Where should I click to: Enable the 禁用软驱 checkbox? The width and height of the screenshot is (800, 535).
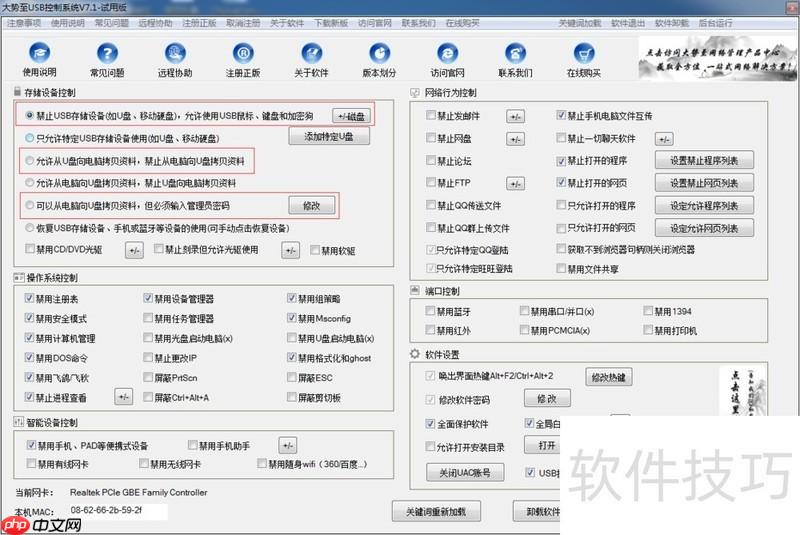pos(315,250)
